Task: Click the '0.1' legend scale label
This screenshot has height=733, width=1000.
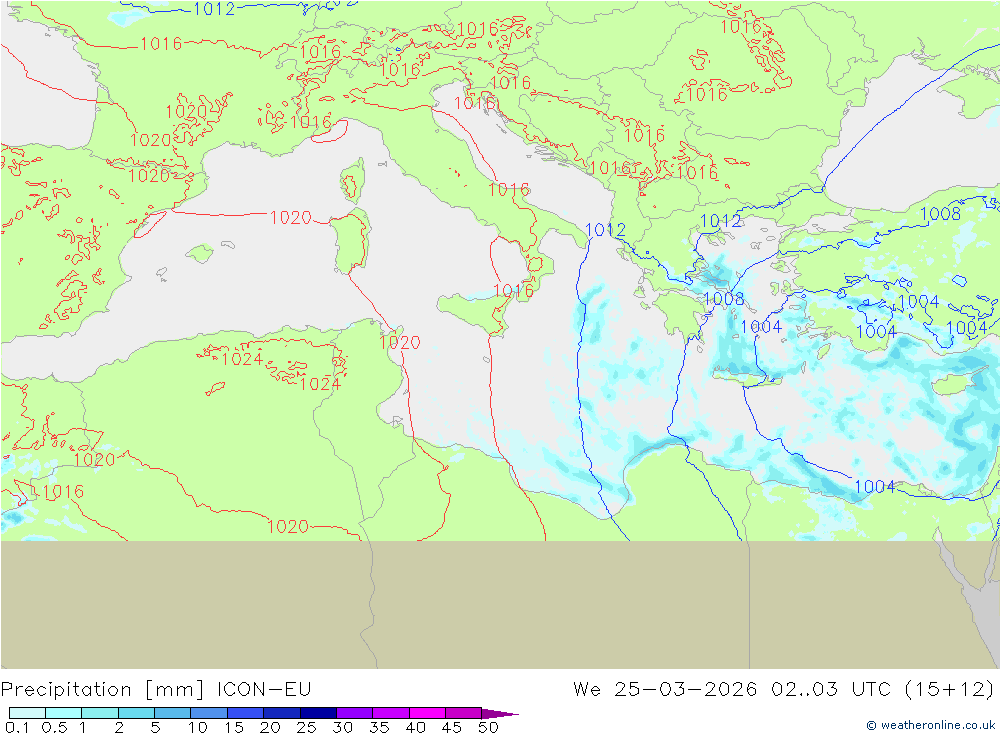Action: pyautogui.click(x=17, y=727)
